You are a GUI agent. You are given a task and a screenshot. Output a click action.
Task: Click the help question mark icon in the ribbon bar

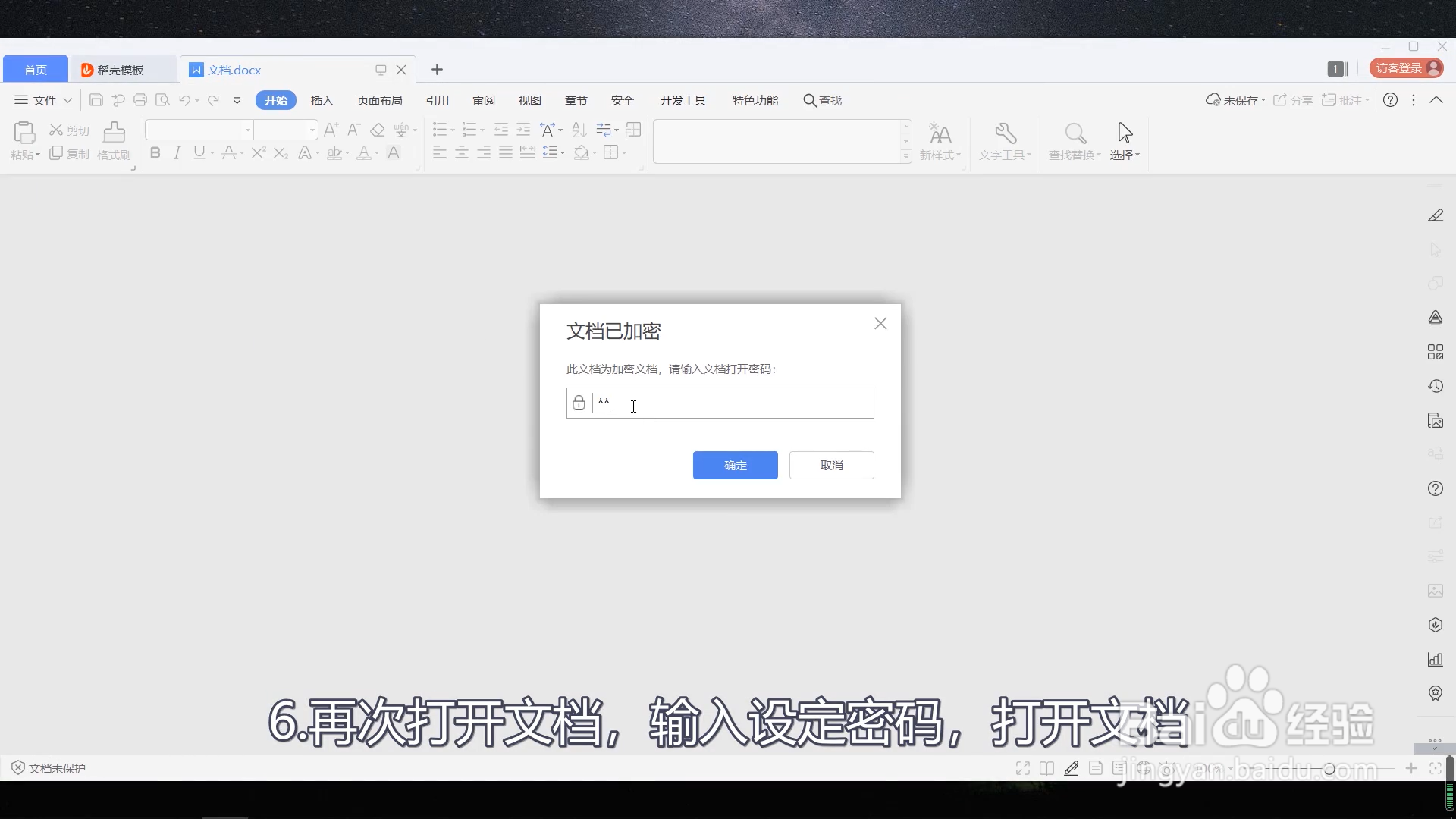coord(1390,100)
